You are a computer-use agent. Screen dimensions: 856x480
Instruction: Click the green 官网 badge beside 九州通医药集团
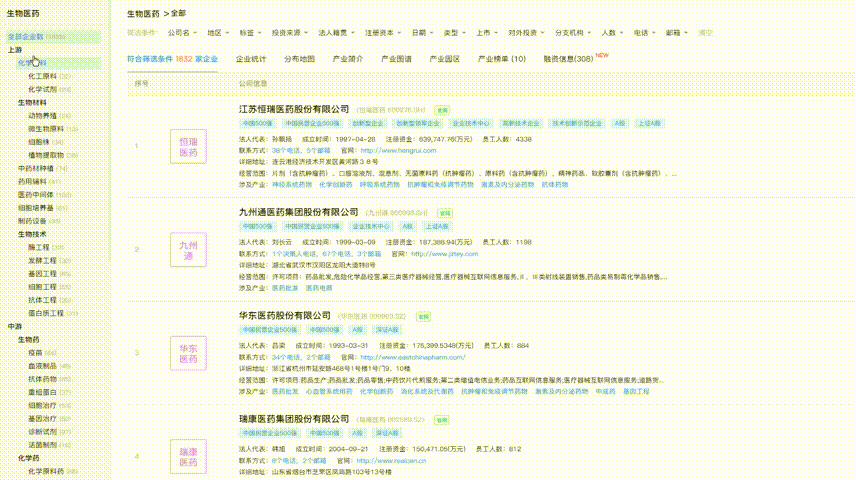click(x=446, y=213)
